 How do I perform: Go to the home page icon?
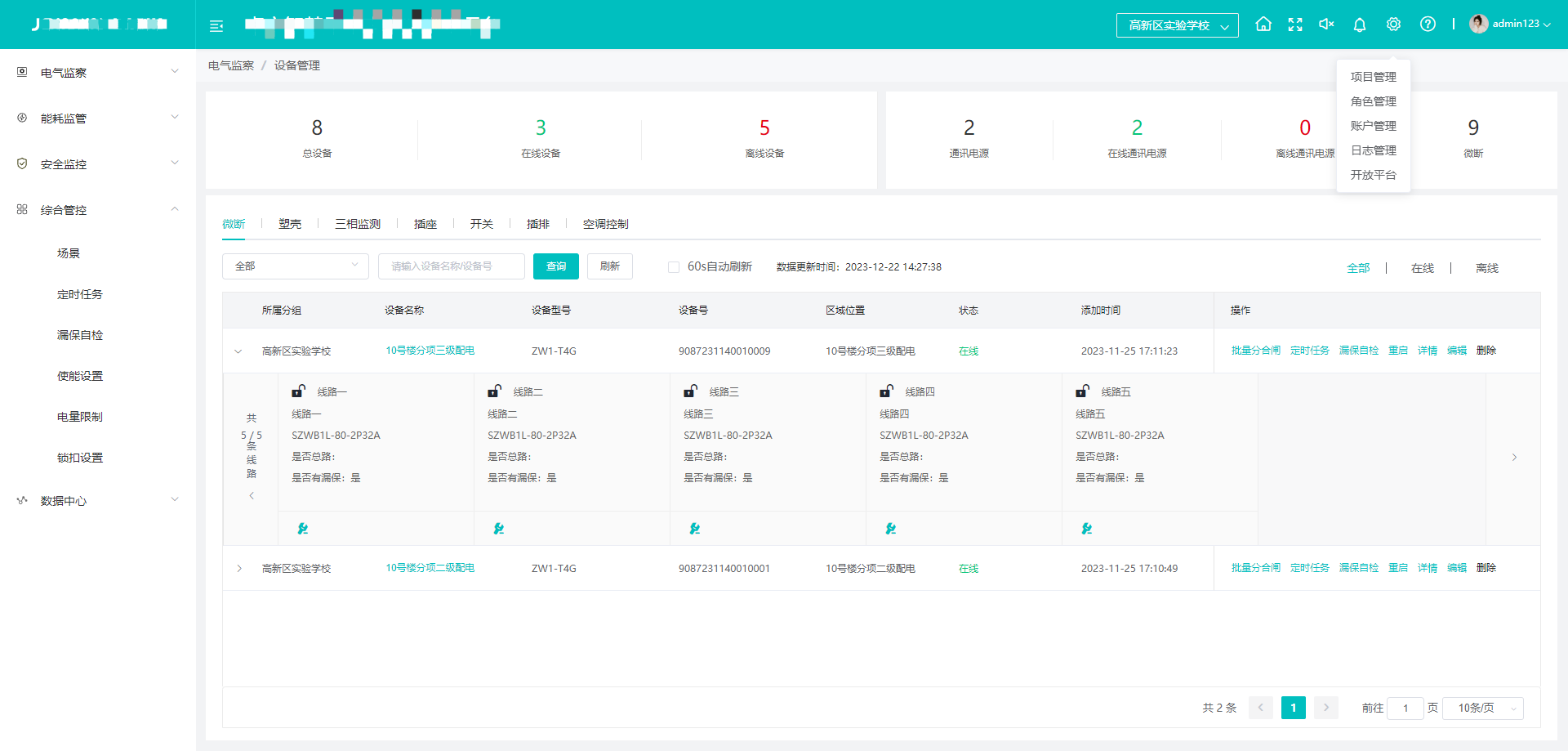click(x=1263, y=25)
